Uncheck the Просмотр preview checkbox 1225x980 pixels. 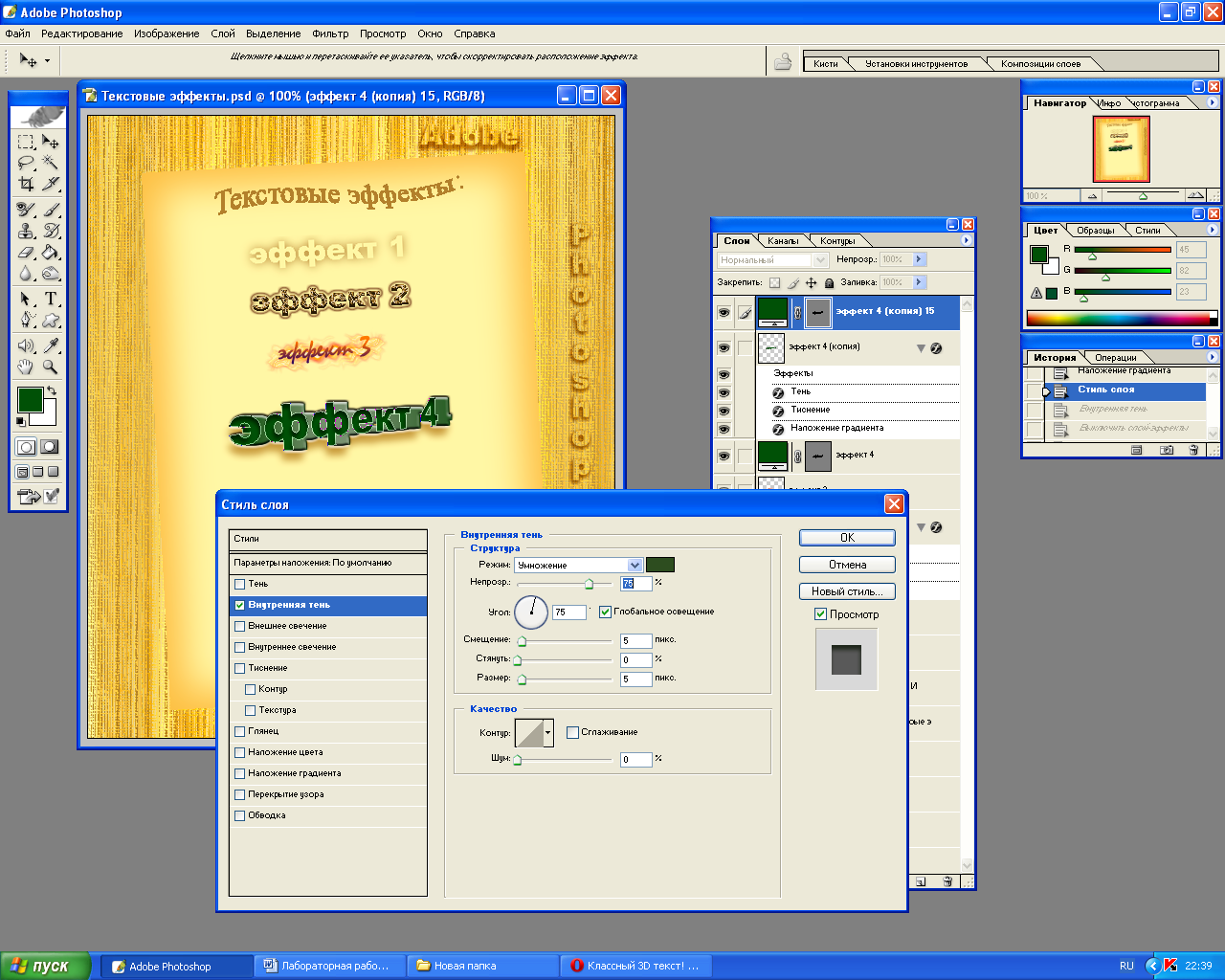coord(820,614)
